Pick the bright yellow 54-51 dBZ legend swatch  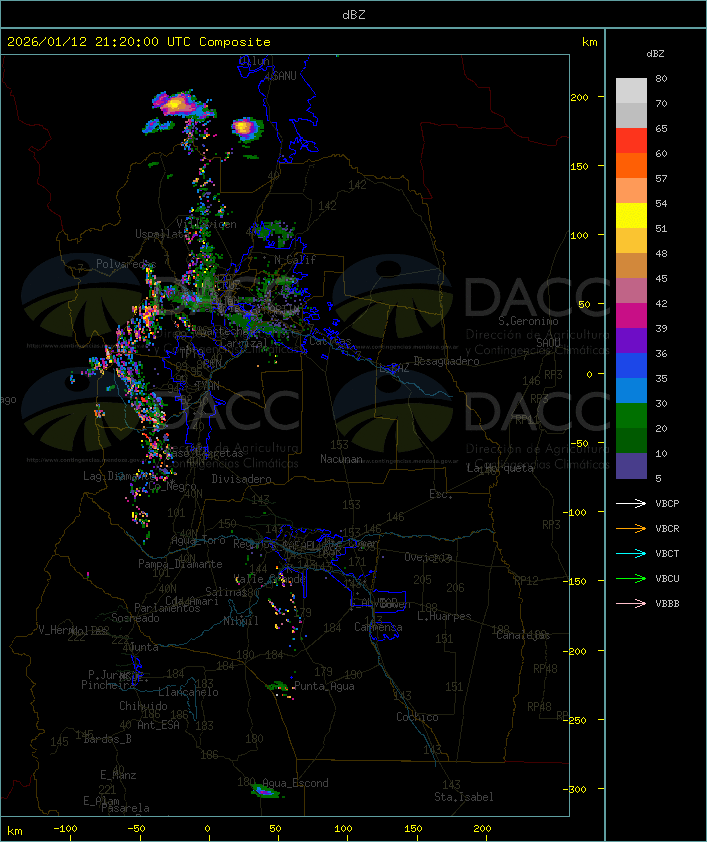click(x=631, y=215)
